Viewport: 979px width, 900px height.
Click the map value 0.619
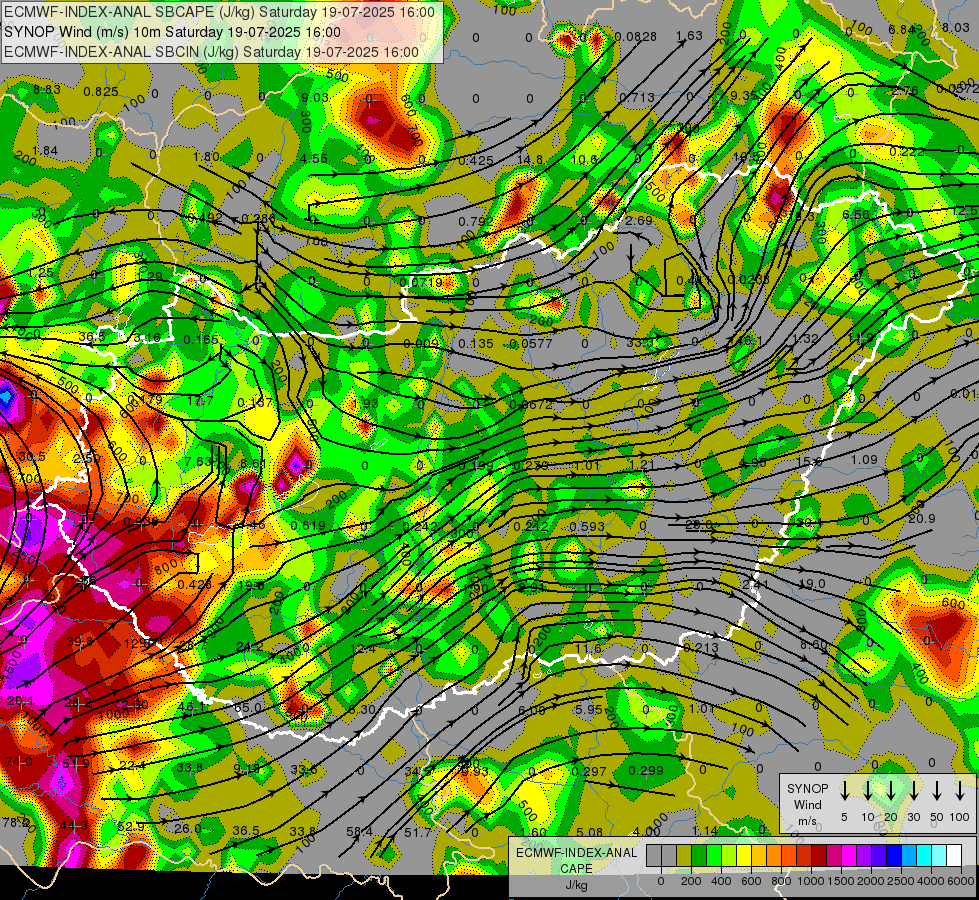click(x=308, y=525)
